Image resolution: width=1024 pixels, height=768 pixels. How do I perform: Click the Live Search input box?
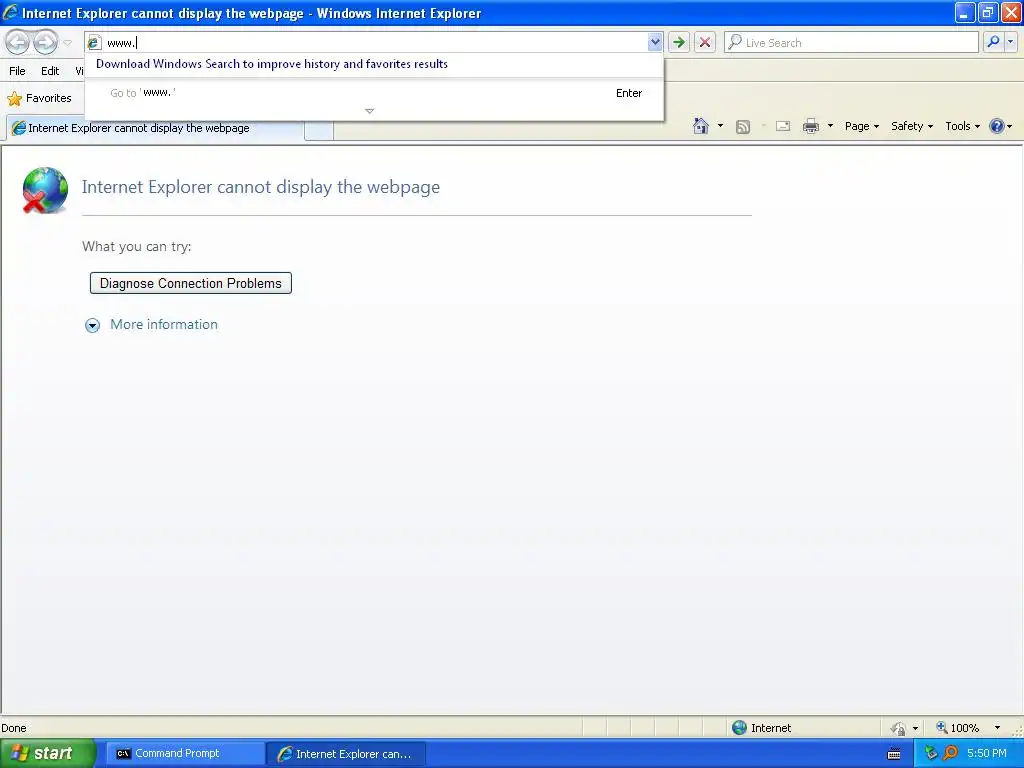pos(851,42)
